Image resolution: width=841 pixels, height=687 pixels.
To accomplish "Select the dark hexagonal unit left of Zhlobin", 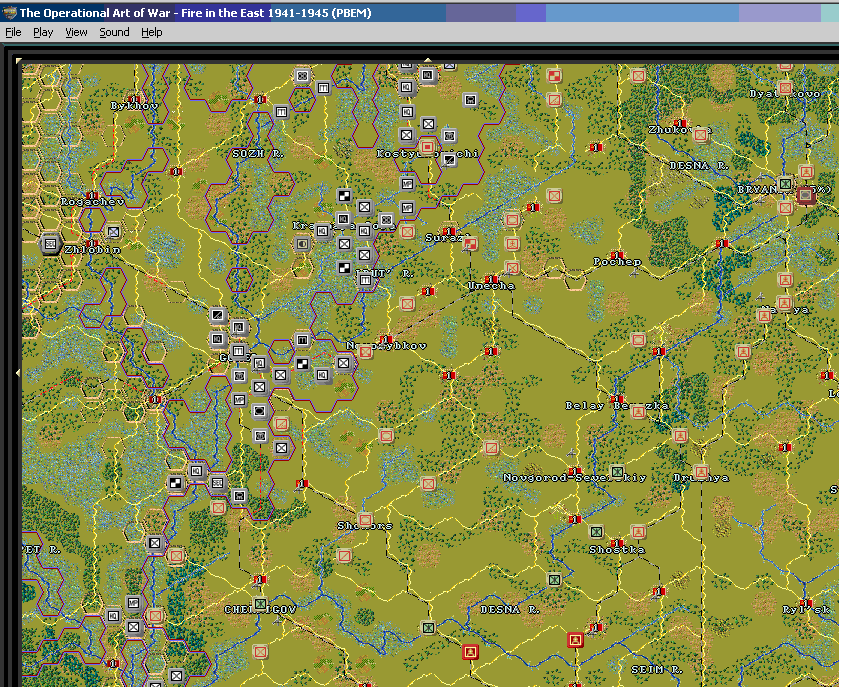I will pos(50,244).
